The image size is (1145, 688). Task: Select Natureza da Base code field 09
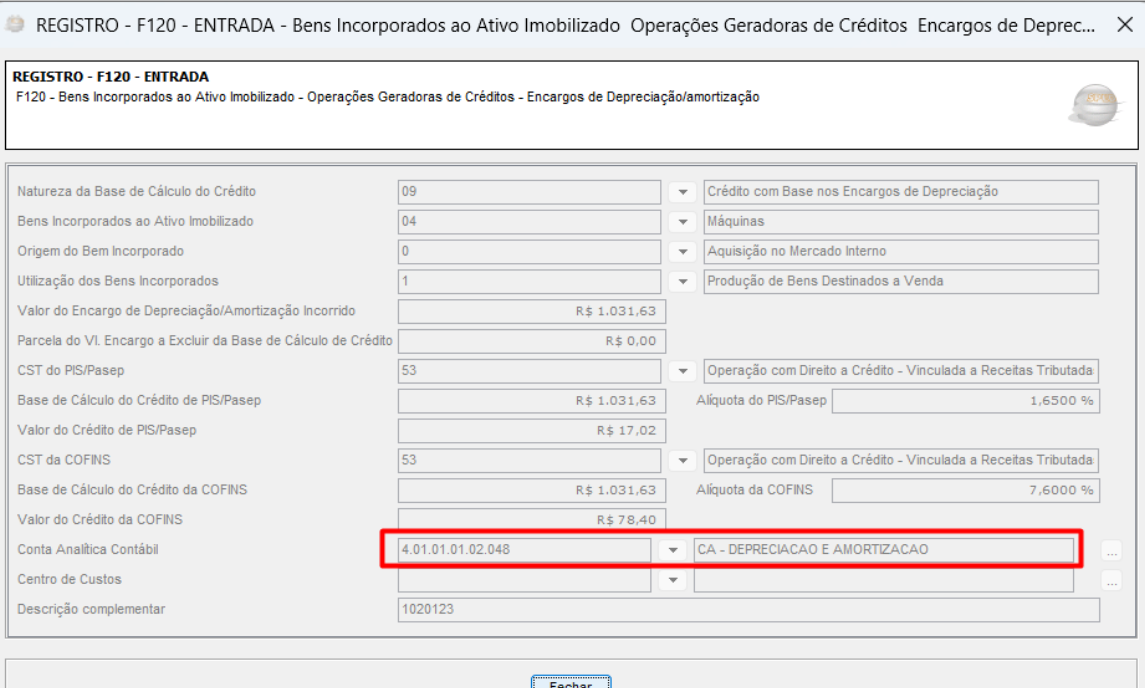[529, 192]
